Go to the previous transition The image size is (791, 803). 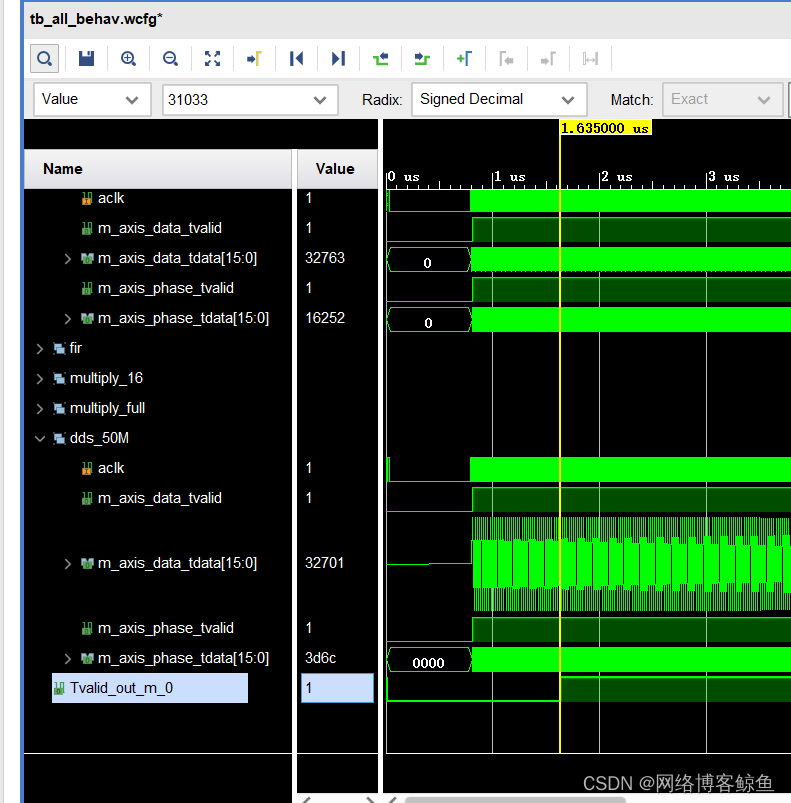[x=380, y=59]
